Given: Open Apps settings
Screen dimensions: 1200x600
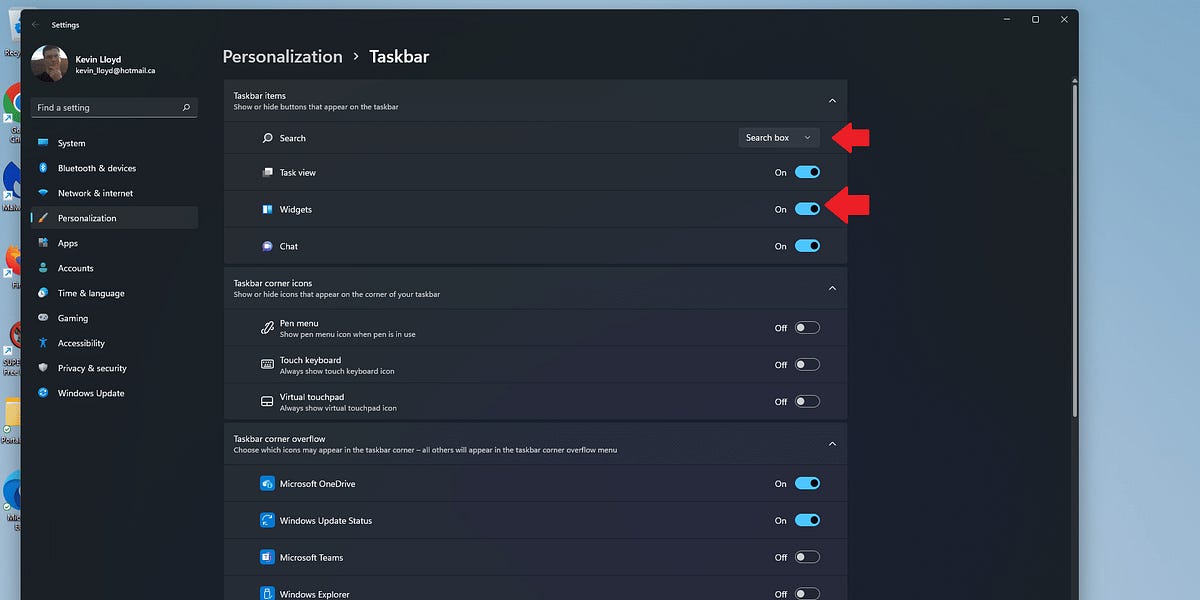Looking at the screenshot, I should coord(66,242).
